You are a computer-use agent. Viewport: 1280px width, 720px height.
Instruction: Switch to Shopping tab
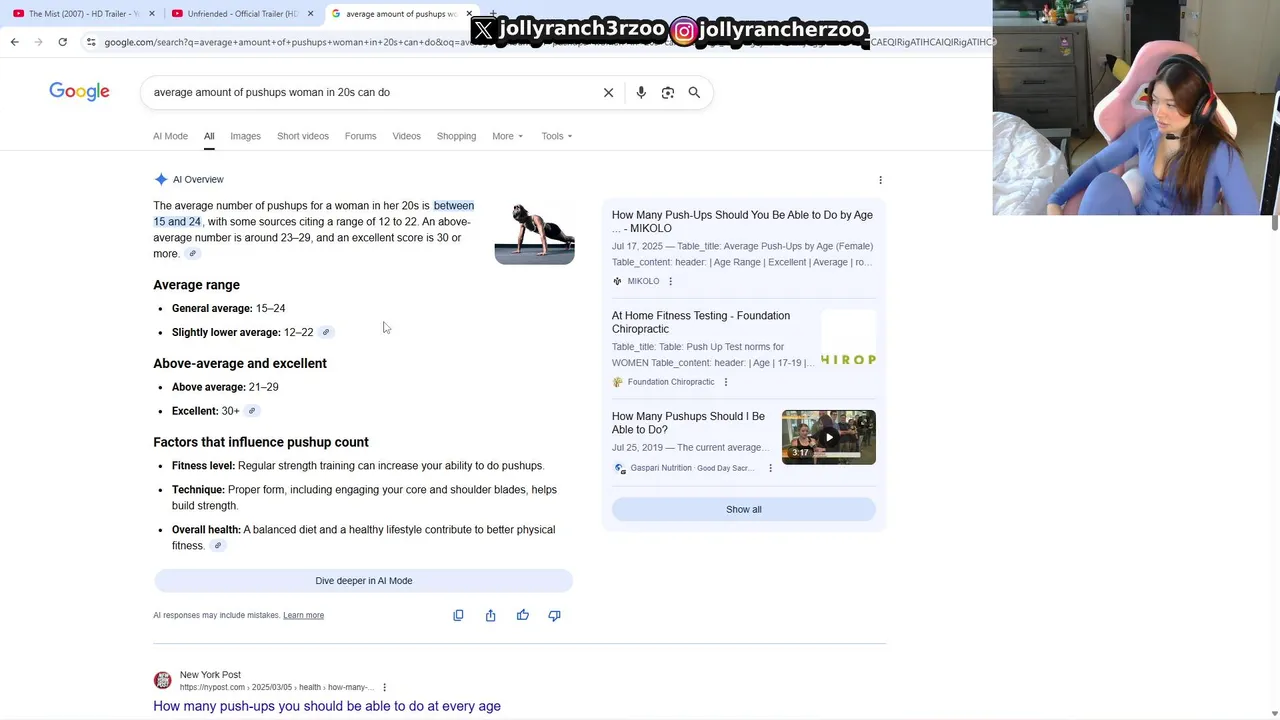coord(456,136)
